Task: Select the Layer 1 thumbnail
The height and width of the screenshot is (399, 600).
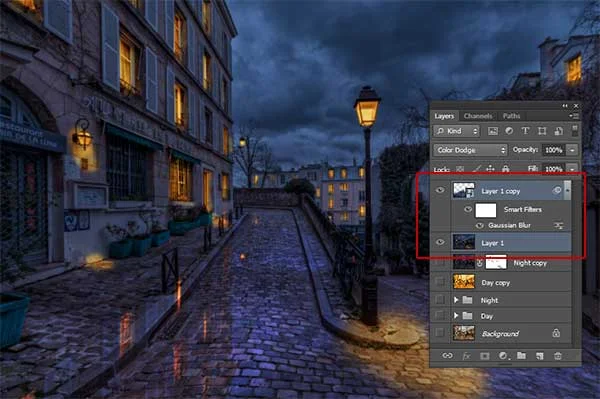Action: [x=464, y=242]
